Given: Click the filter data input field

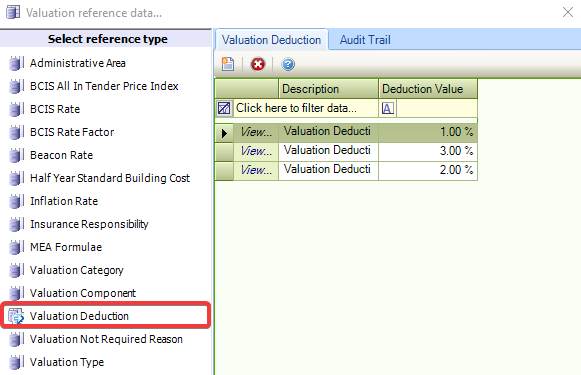Looking at the screenshot, I should (x=306, y=108).
